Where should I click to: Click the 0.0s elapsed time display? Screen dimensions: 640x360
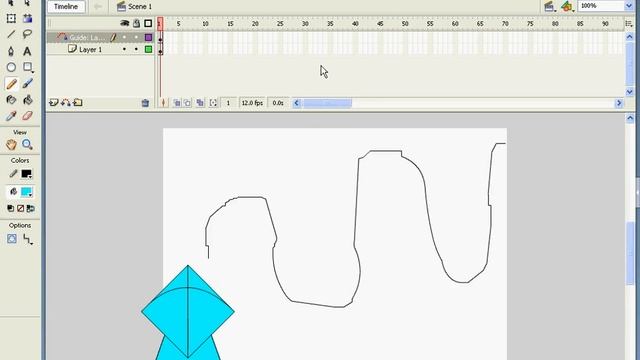pyautogui.click(x=278, y=103)
